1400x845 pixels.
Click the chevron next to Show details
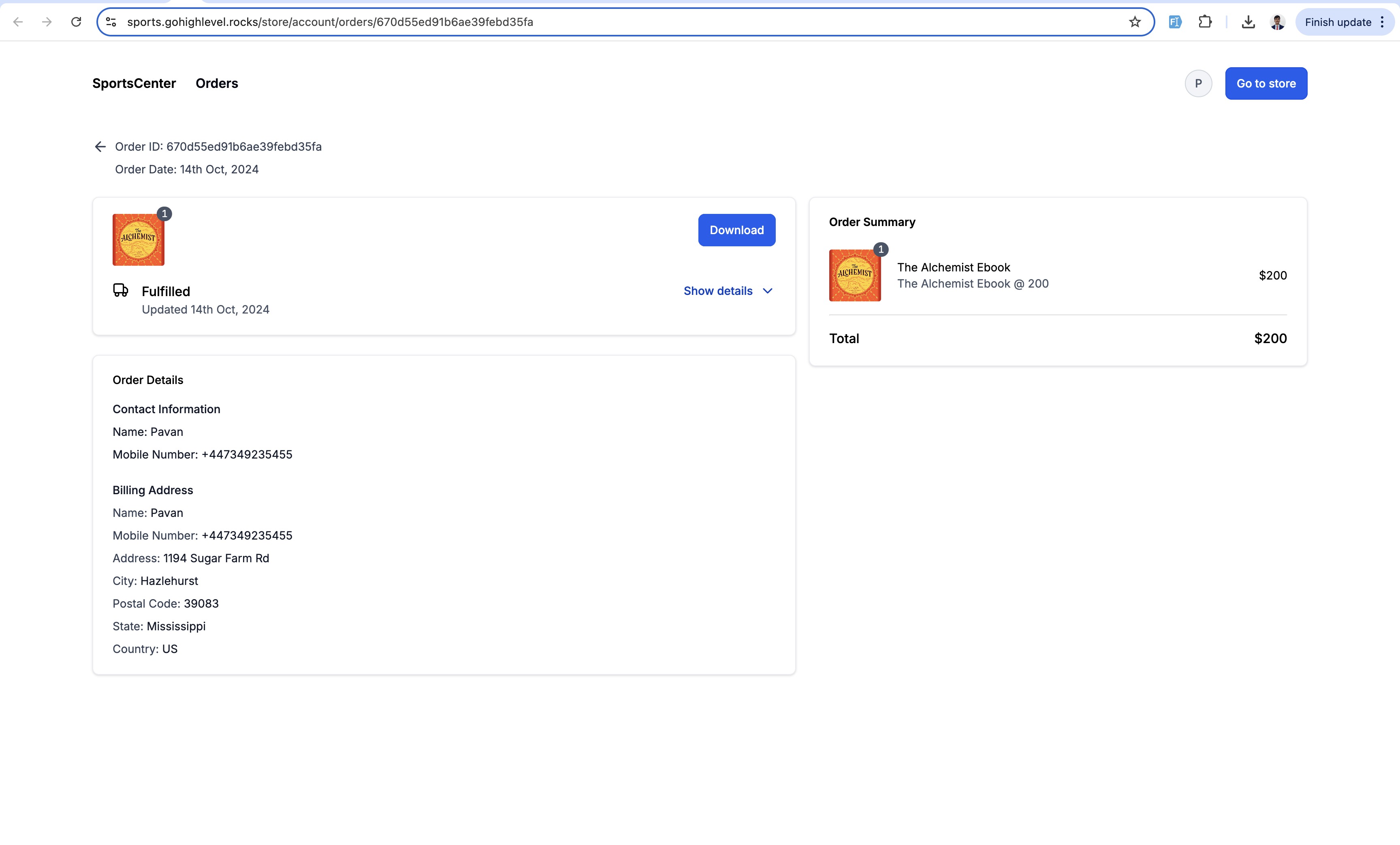[768, 291]
